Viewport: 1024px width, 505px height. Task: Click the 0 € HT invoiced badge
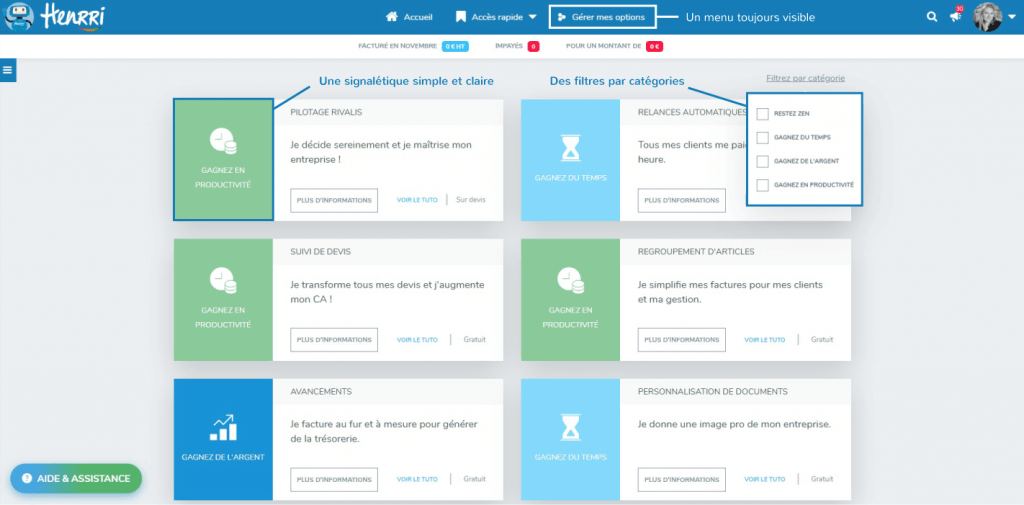point(455,46)
